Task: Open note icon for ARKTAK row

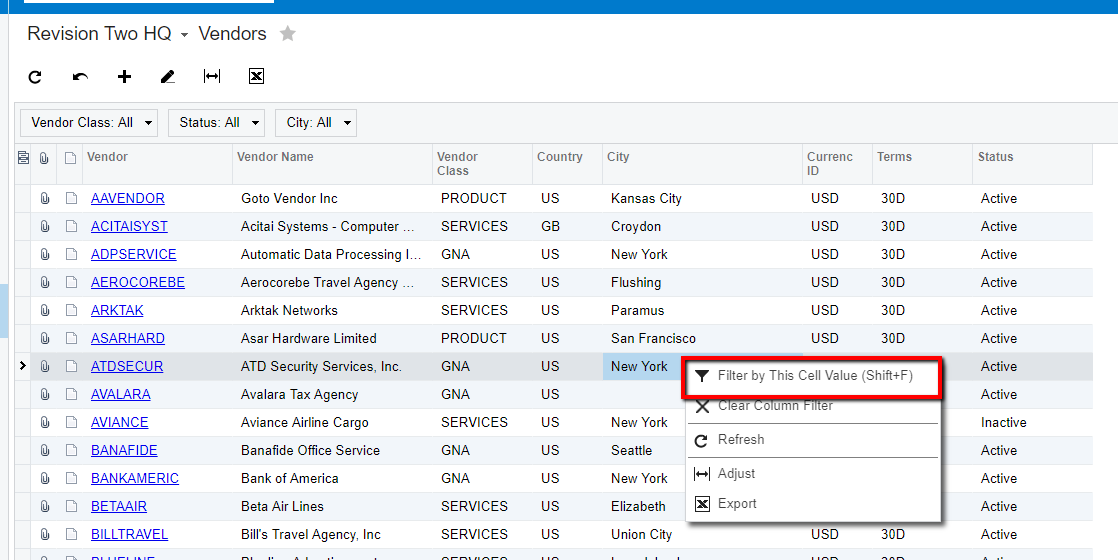Action: point(71,310)
